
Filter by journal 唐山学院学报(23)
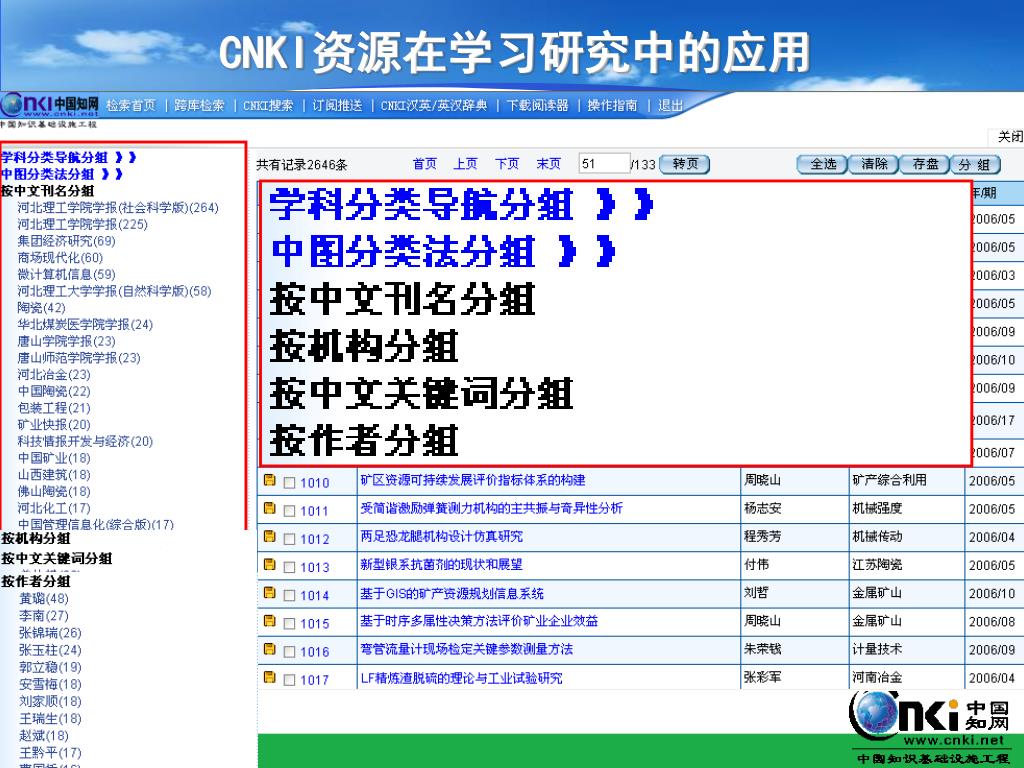(67, 341)
